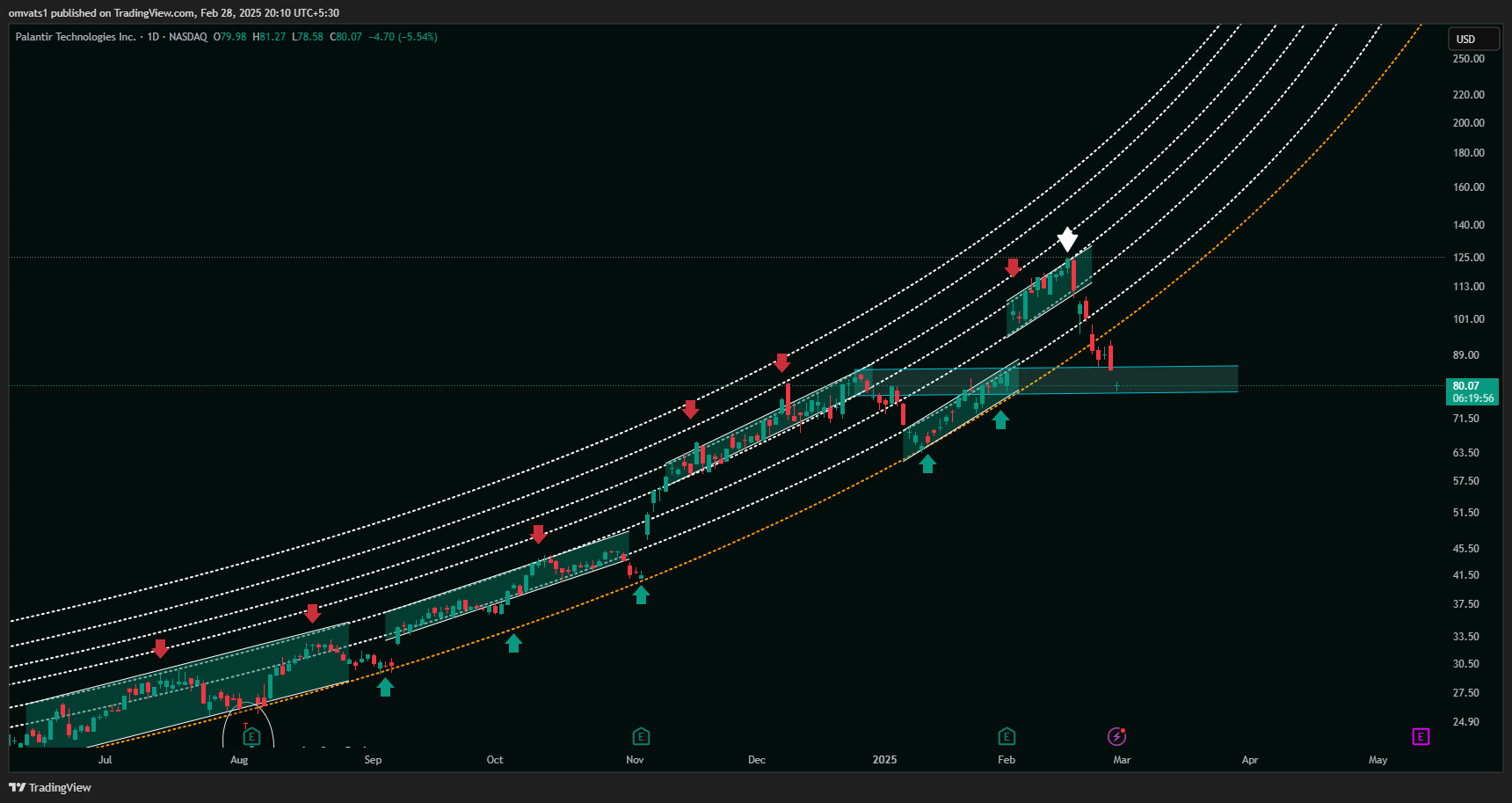
Task: Click the 125.00 price axis label
Action: point(1468,258)
